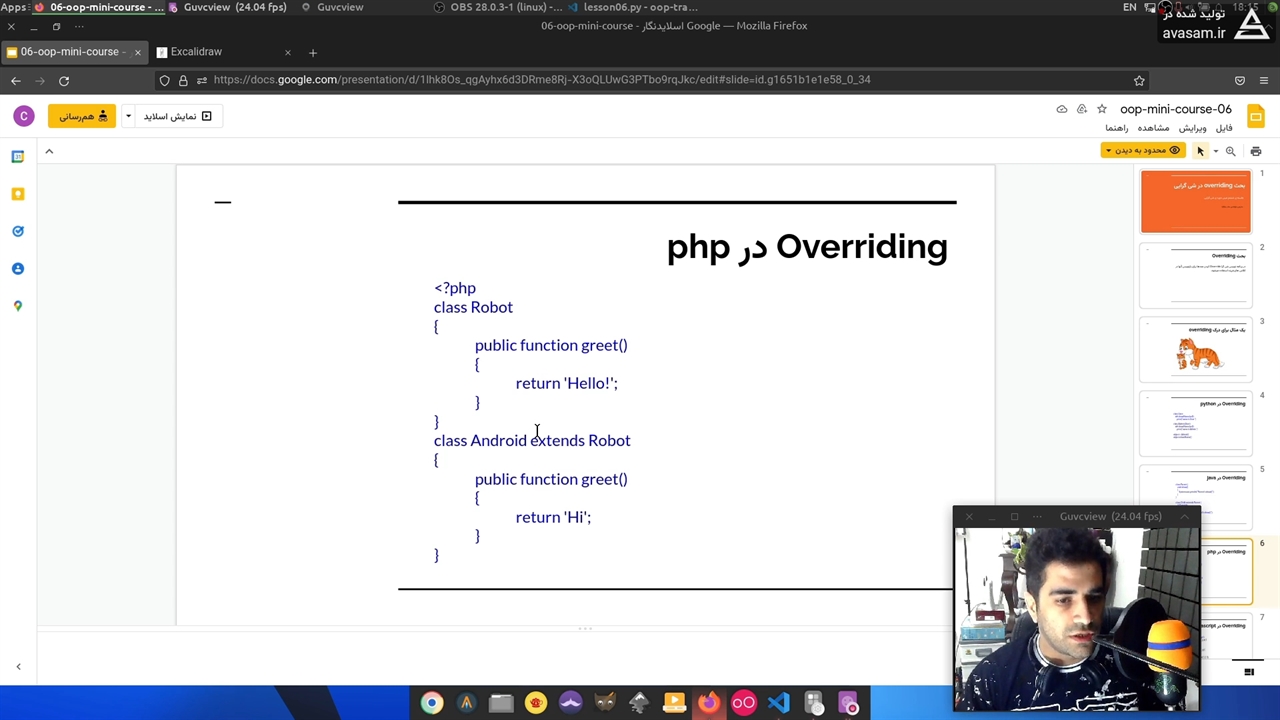Screen dimensions: 1280x720
Task: Click the yellow share (هم‌رسانی) button
Action: coord(82,116)
